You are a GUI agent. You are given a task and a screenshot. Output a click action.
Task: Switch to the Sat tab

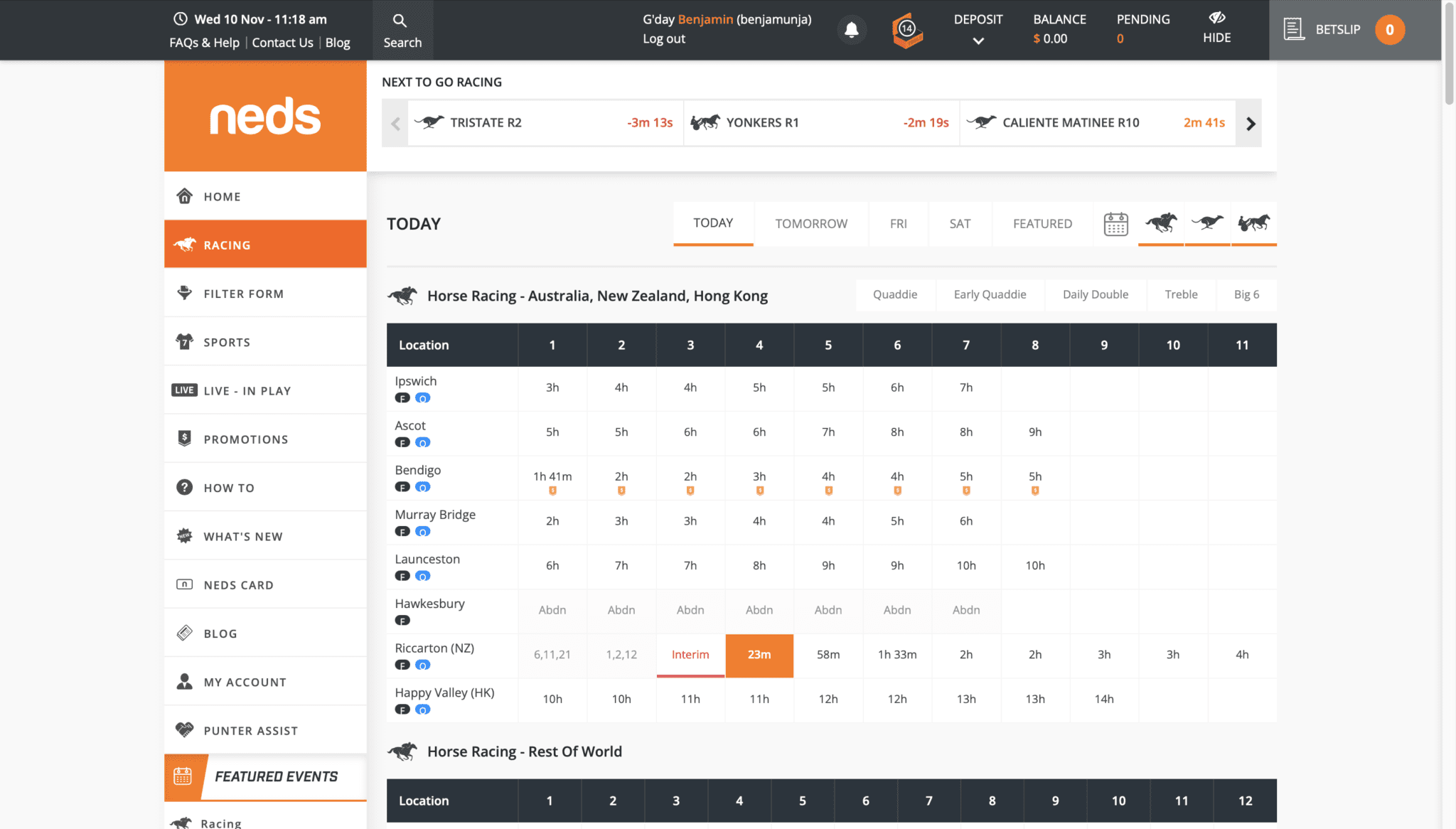pyautogui.click(x=960, y=224)
